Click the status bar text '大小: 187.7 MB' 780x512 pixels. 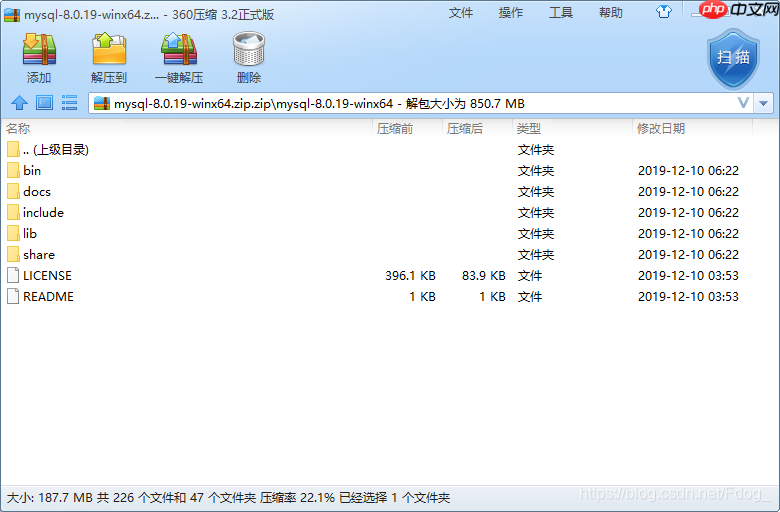pos(50,498)
